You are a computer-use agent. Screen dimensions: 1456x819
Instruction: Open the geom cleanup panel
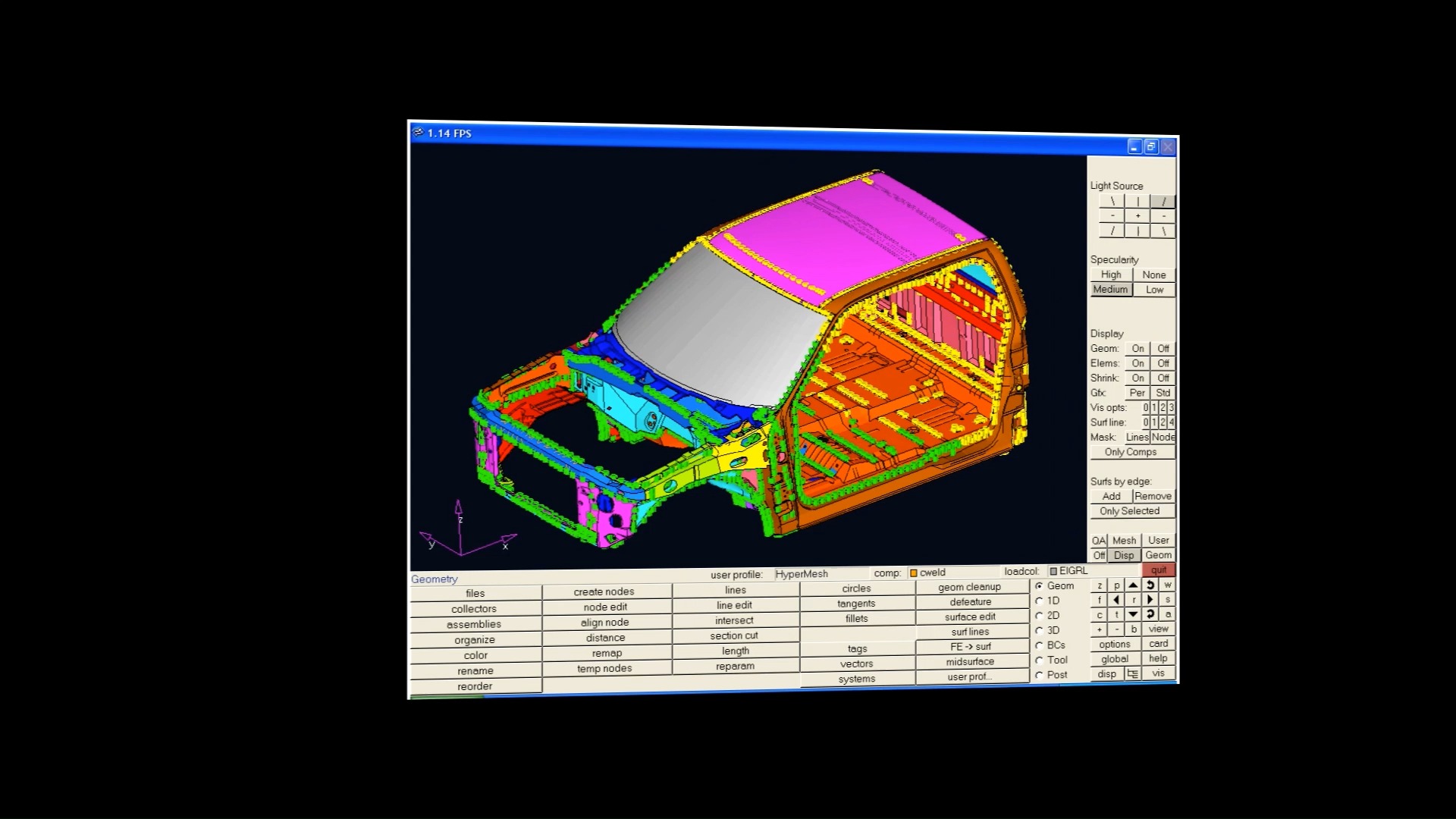pyautogui.click(x=969, y=587)
